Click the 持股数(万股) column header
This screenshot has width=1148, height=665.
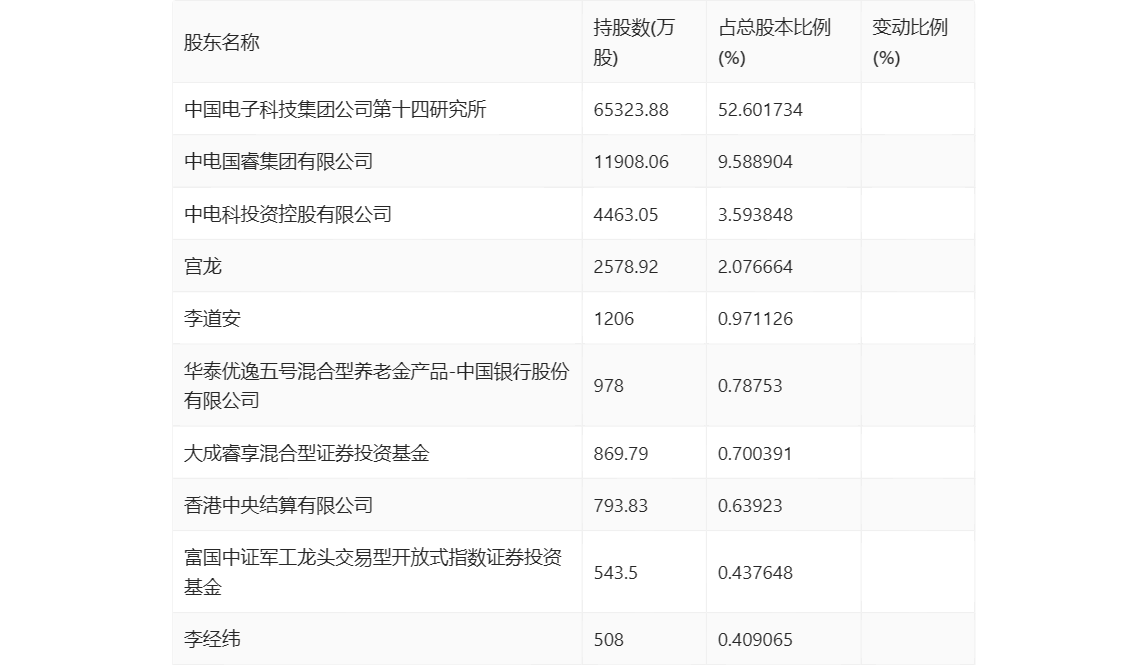coord(634,42)
